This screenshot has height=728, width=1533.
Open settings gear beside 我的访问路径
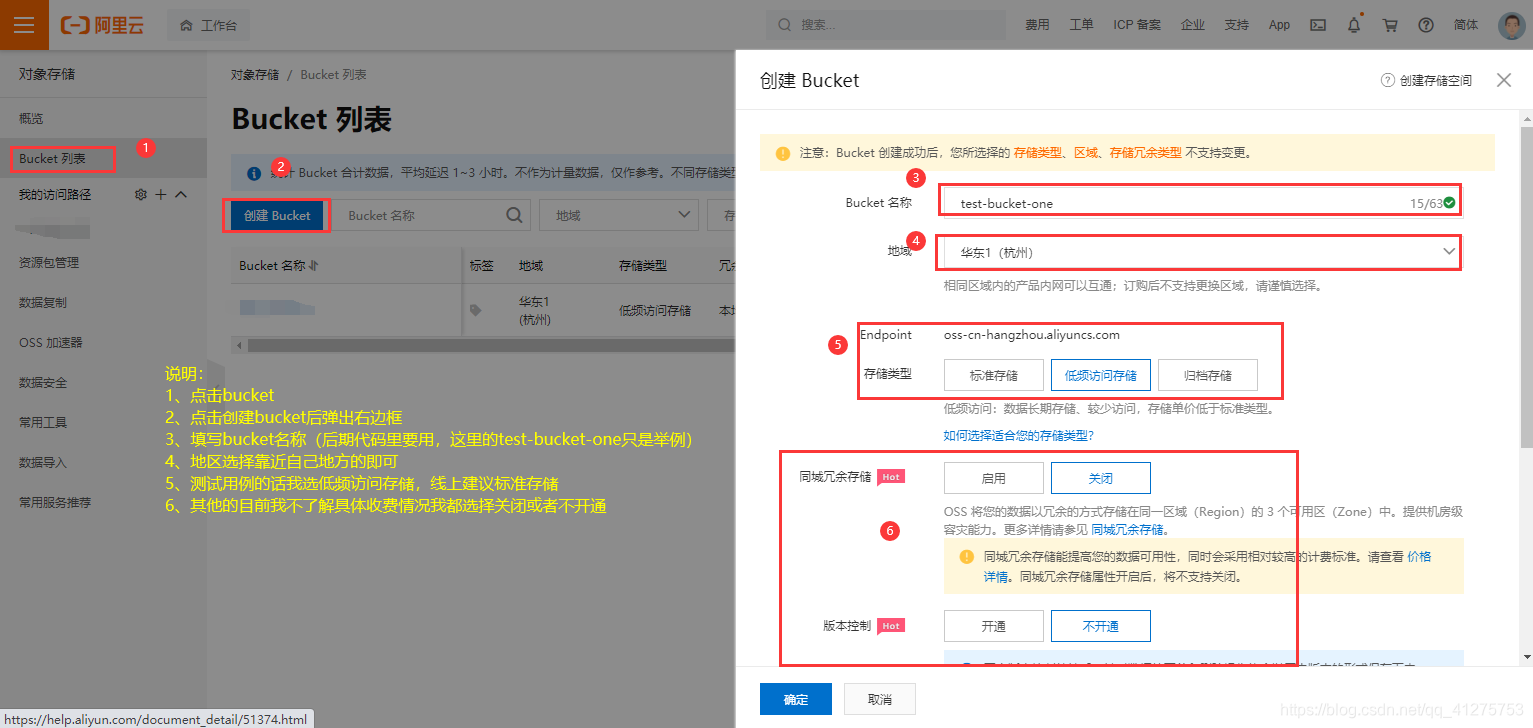tap(141, 194)
